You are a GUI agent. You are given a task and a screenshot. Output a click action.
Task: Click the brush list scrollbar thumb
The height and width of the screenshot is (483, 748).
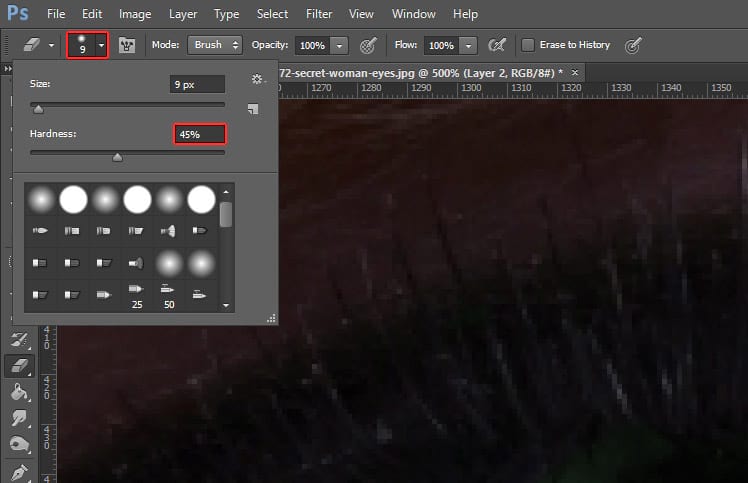click(x=226, y=214)
